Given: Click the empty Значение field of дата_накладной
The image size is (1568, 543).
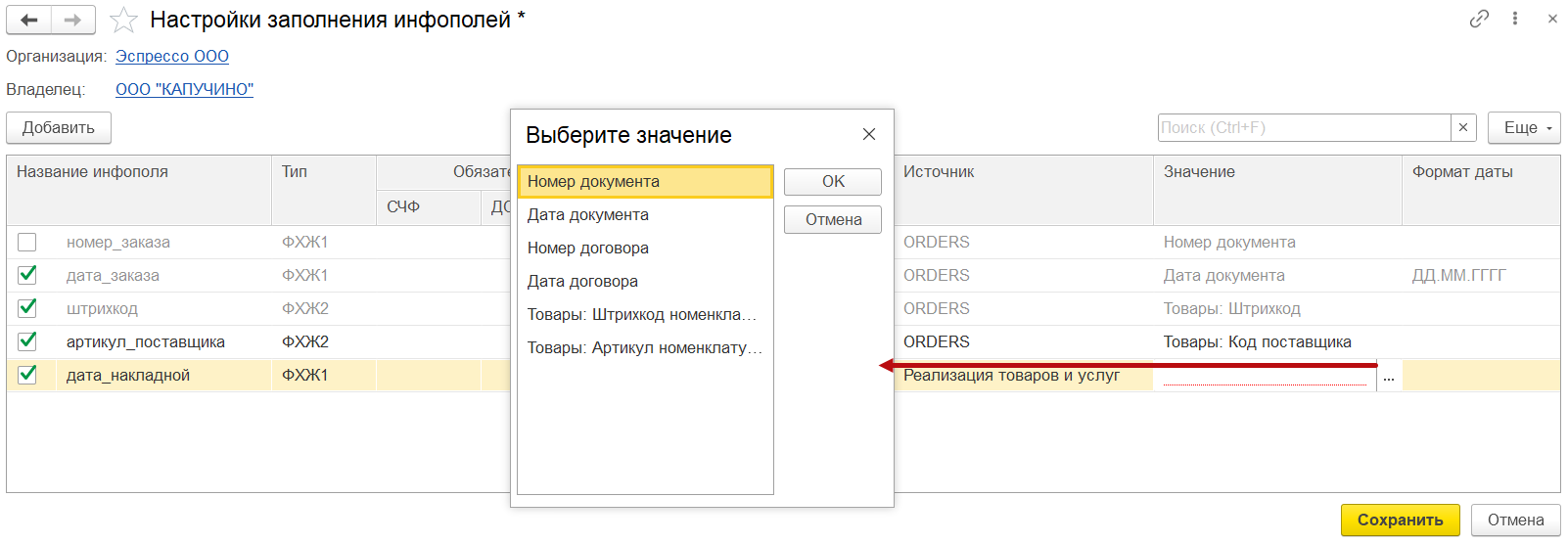Looking at the screenshot, I should [1265, 375].
